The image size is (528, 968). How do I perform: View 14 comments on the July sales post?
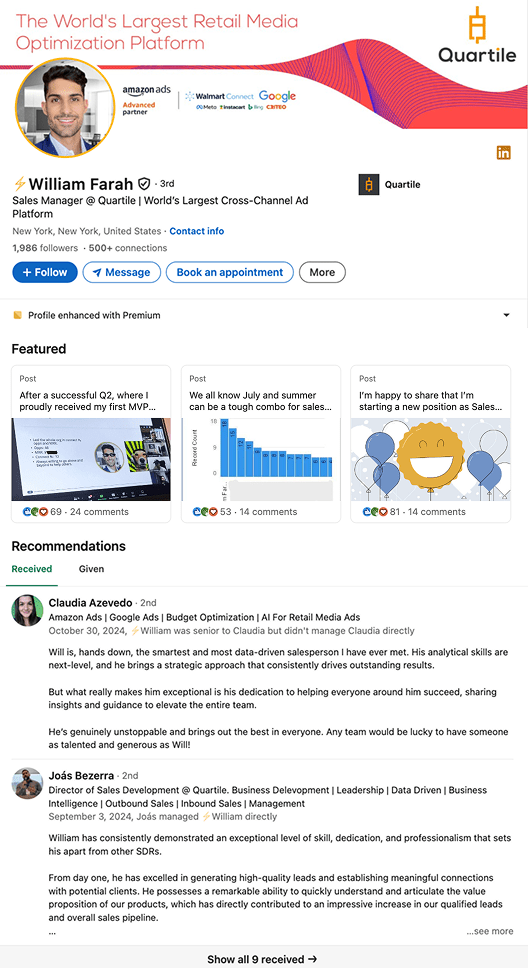tap(267, 512)
